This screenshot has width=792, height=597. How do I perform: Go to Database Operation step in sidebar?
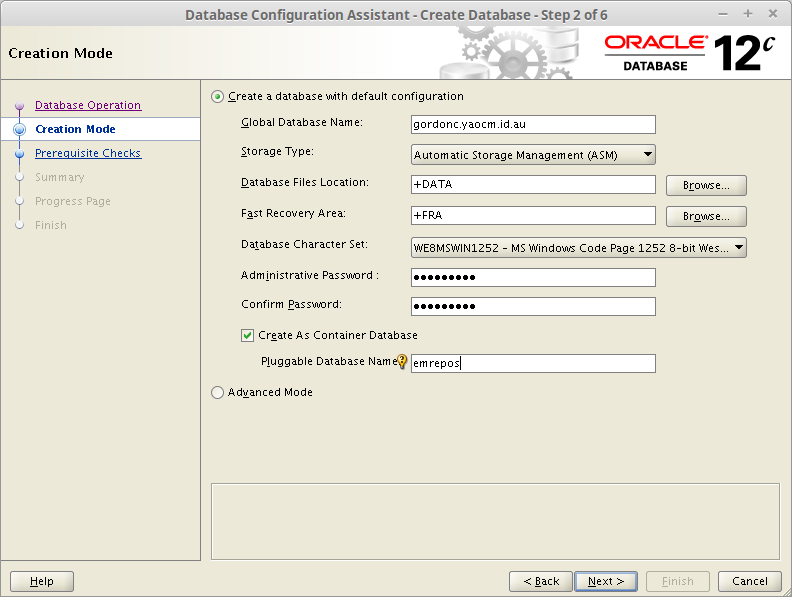tap(88, 105)
